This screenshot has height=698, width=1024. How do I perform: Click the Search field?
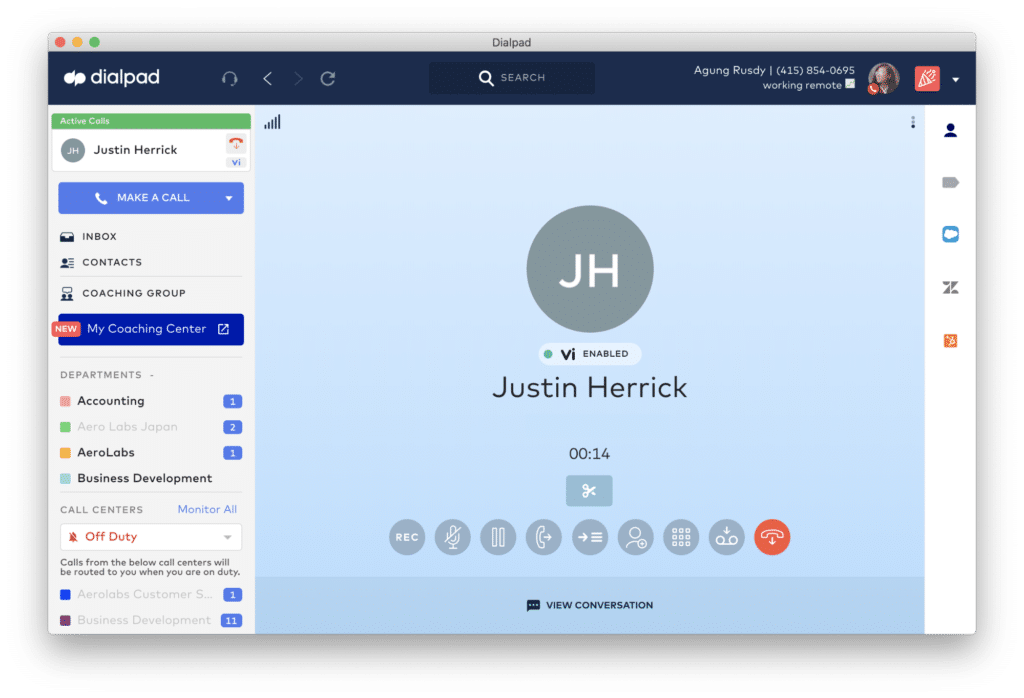pos(512,78)
